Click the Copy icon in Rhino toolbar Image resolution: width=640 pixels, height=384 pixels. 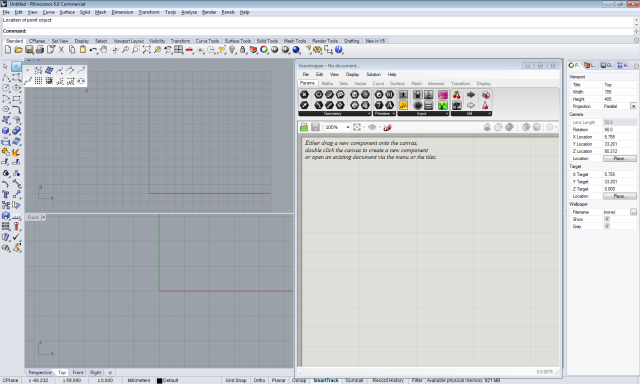(72, 50)
